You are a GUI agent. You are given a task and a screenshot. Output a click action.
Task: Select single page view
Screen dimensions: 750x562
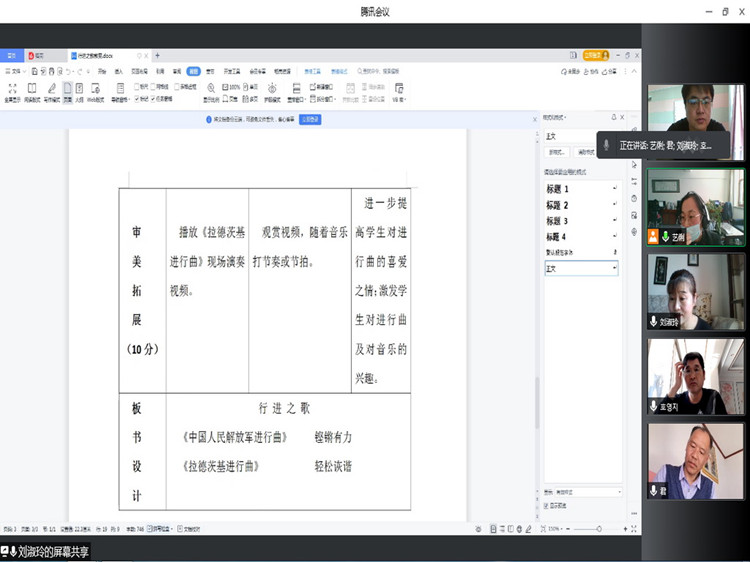click(251, 87)
